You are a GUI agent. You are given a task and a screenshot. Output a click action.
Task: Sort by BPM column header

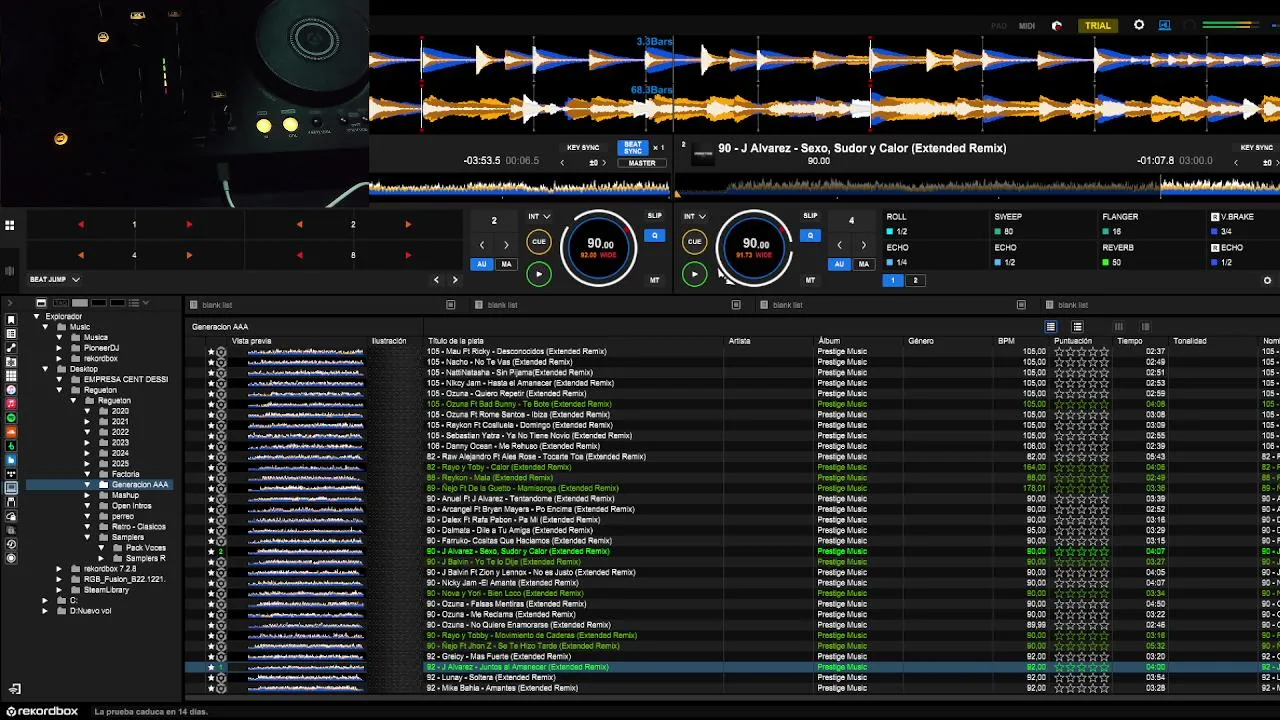pos(1006,341)
